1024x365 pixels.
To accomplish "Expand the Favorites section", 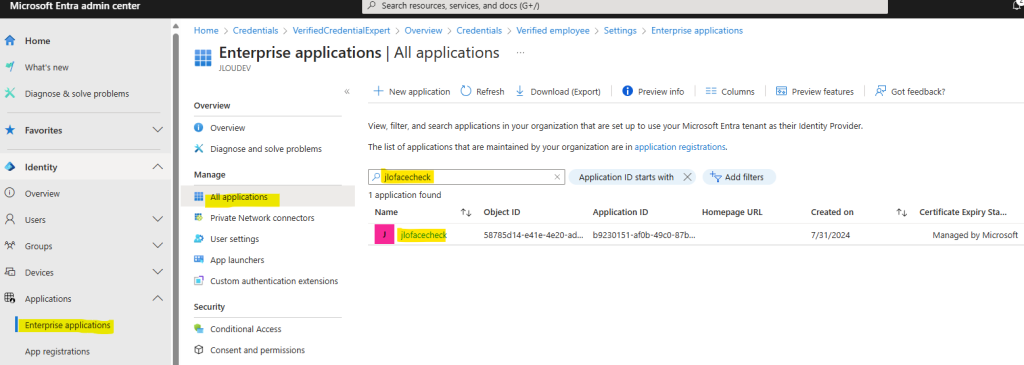I will [x=157, y=130].
